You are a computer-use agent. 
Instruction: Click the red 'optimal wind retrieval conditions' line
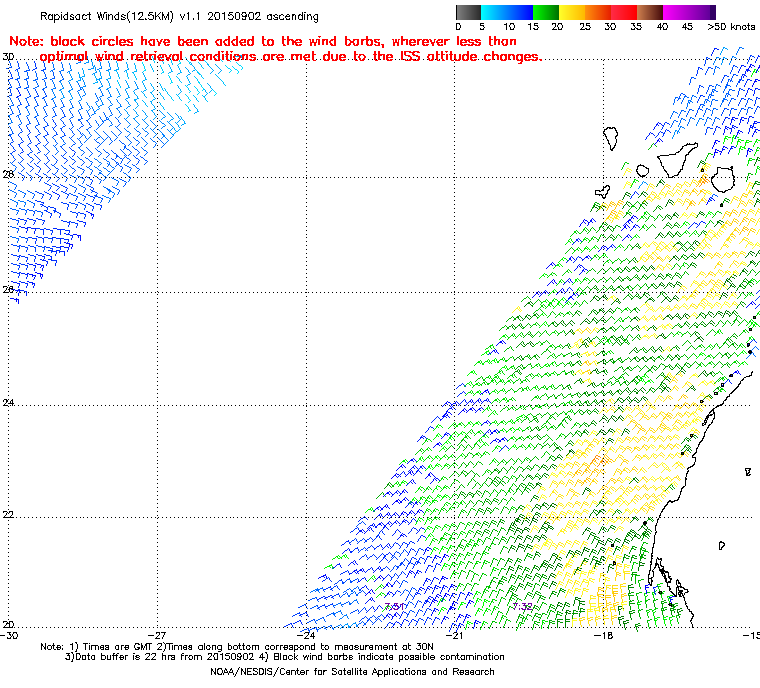[x=290, y=57]
